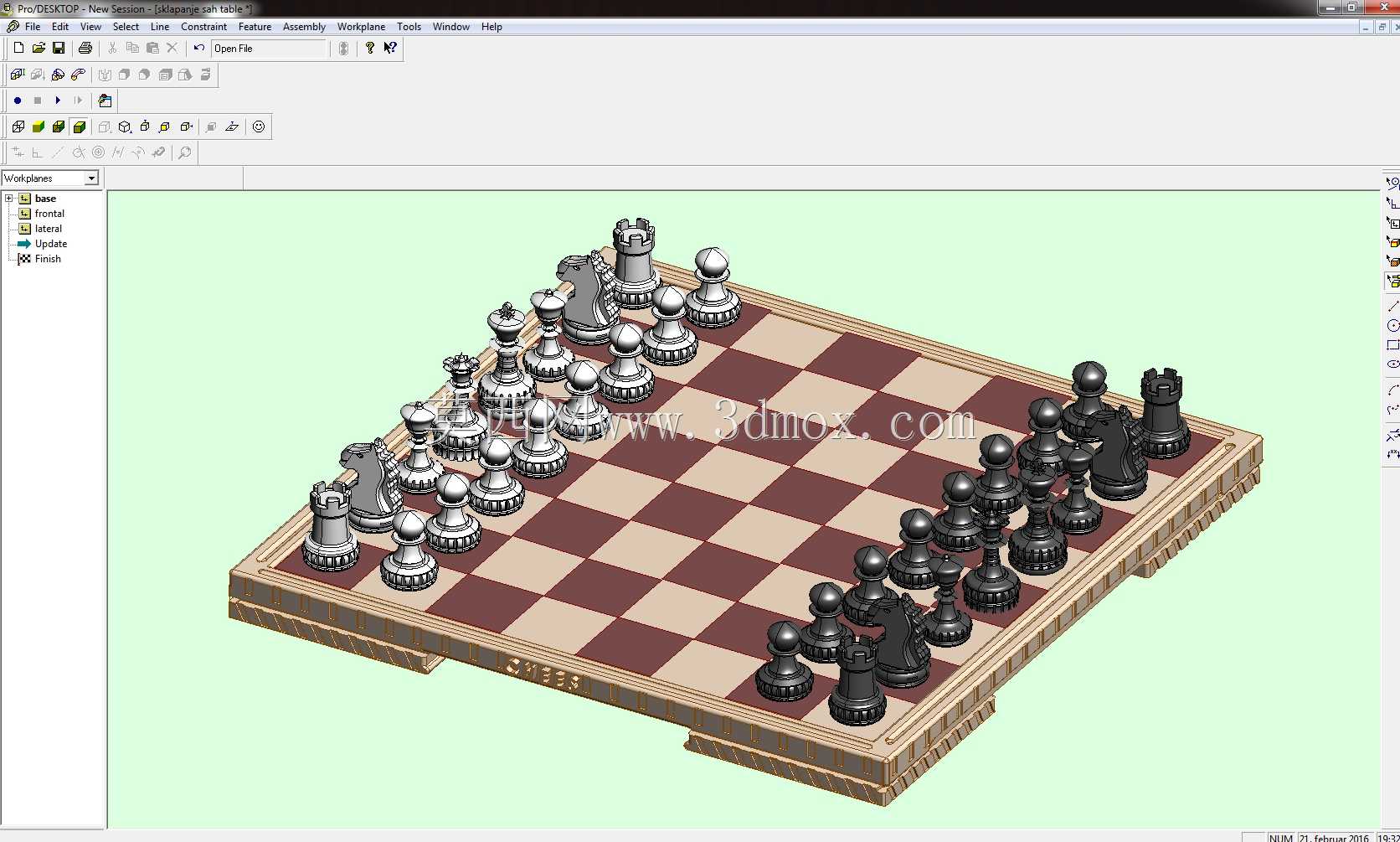Screen dimensions: 1400x842
Task: Open the Feature menu
Action: pyautogui.click(x=255, y=27)
